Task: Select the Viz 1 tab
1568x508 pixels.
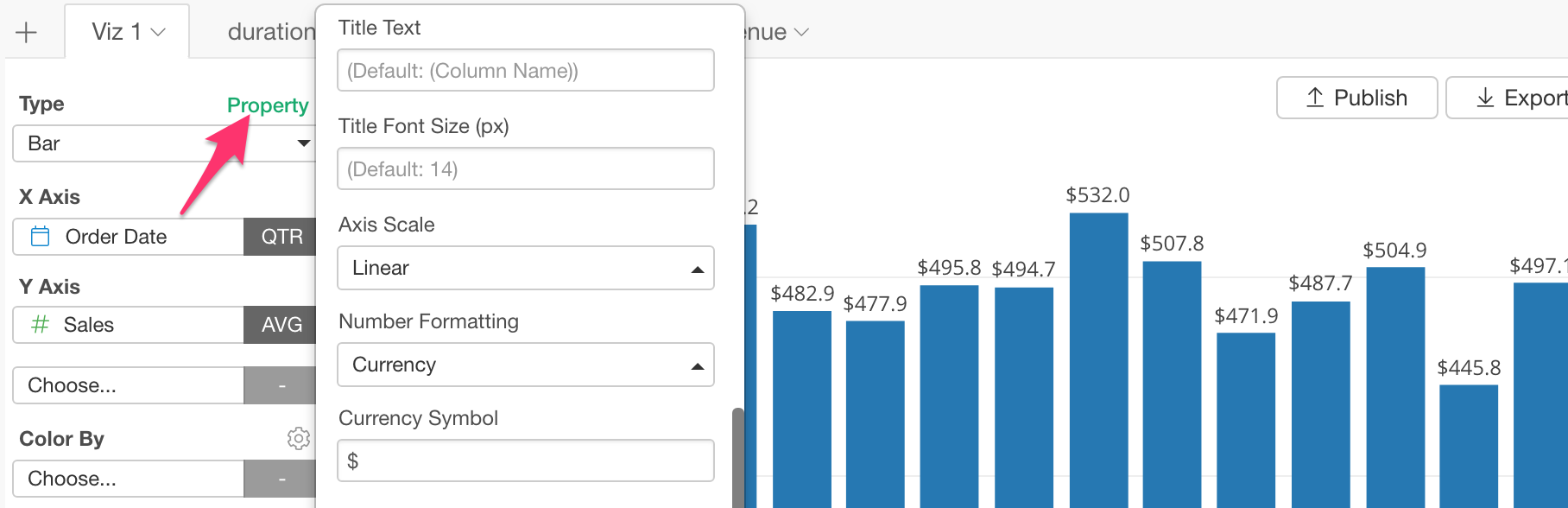Action: 127,32
